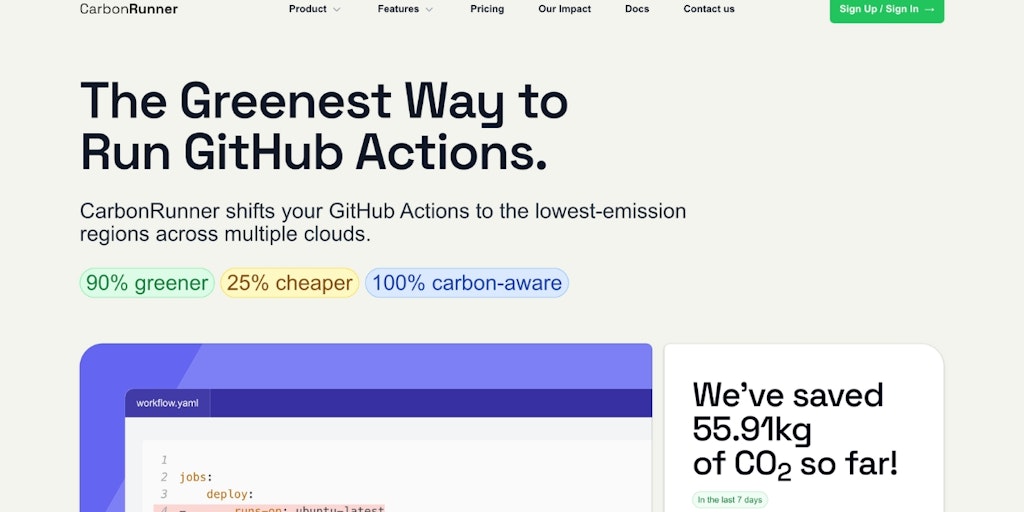The image size is (1024, 512).
Task: Click the chevron next to Product
Action: (x=336, y=9)
